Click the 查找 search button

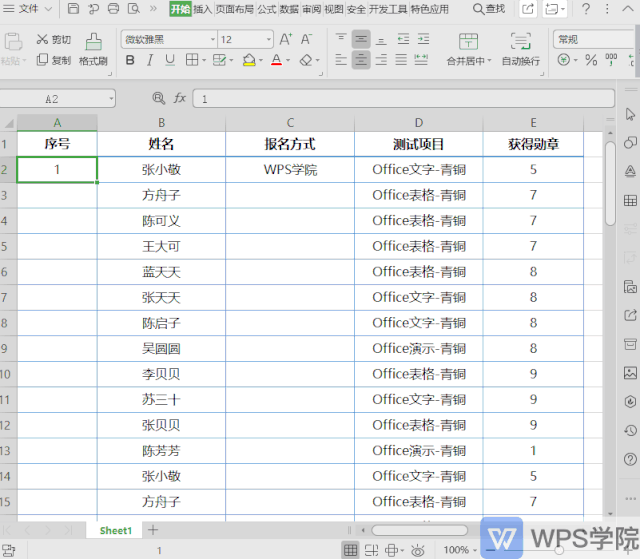point(489,9)
